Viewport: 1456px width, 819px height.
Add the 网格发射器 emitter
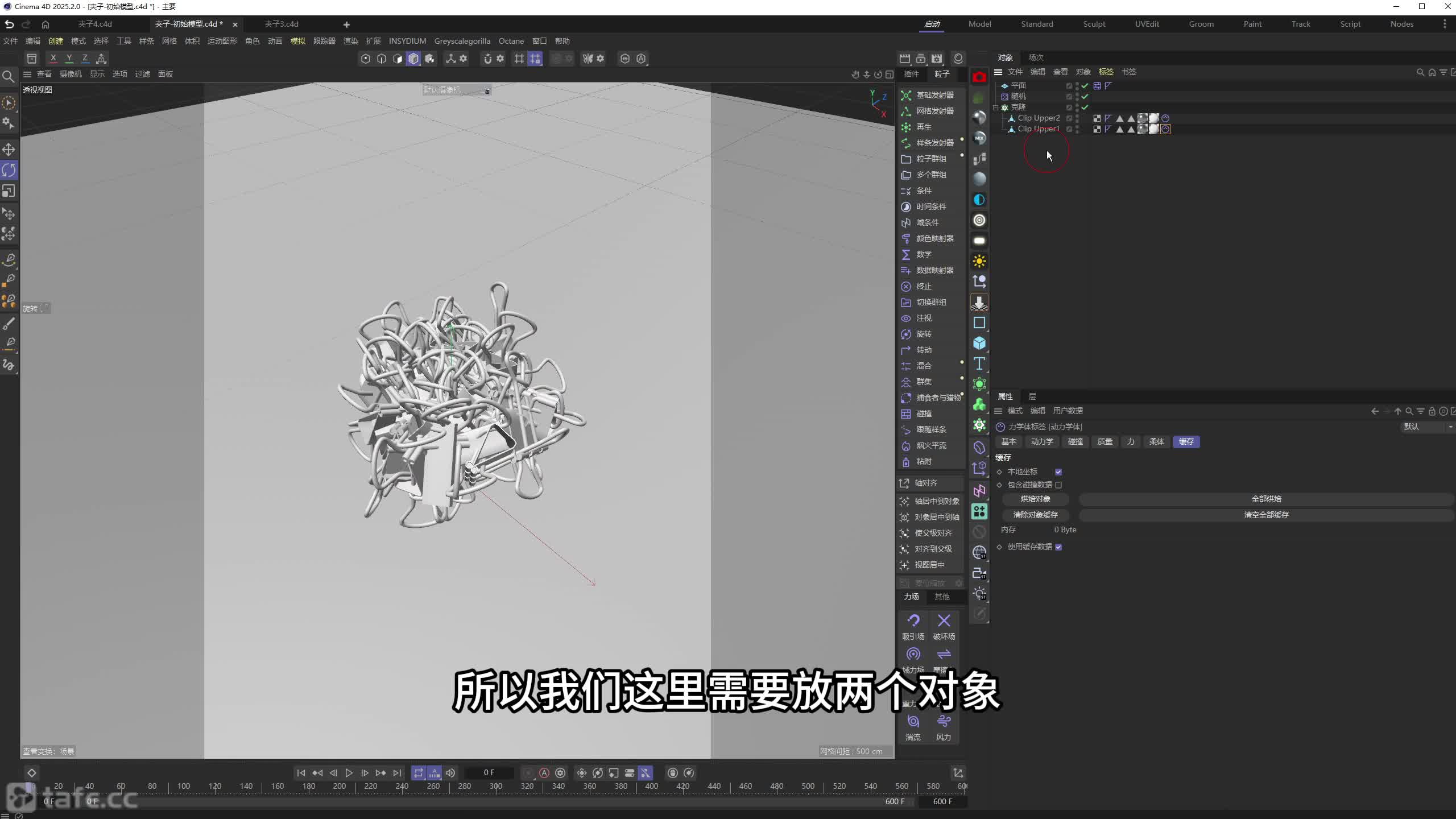point(929,111)
